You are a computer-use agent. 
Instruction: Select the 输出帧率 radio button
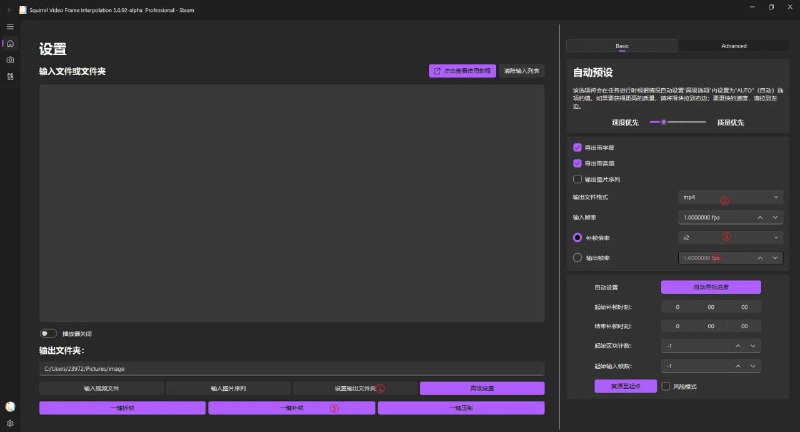pos(577,257)
